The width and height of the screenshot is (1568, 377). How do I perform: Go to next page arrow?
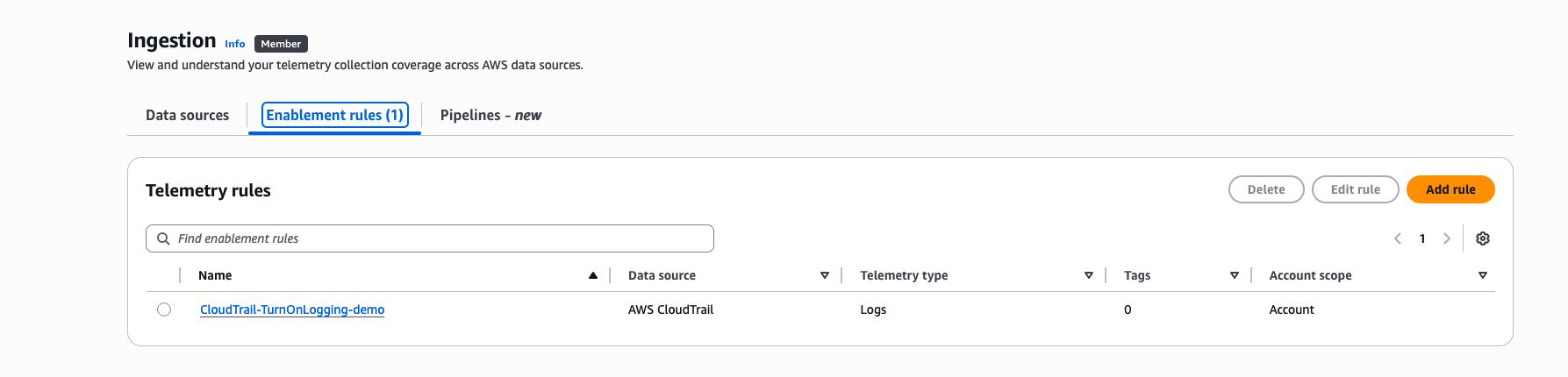coord(1447,238)
